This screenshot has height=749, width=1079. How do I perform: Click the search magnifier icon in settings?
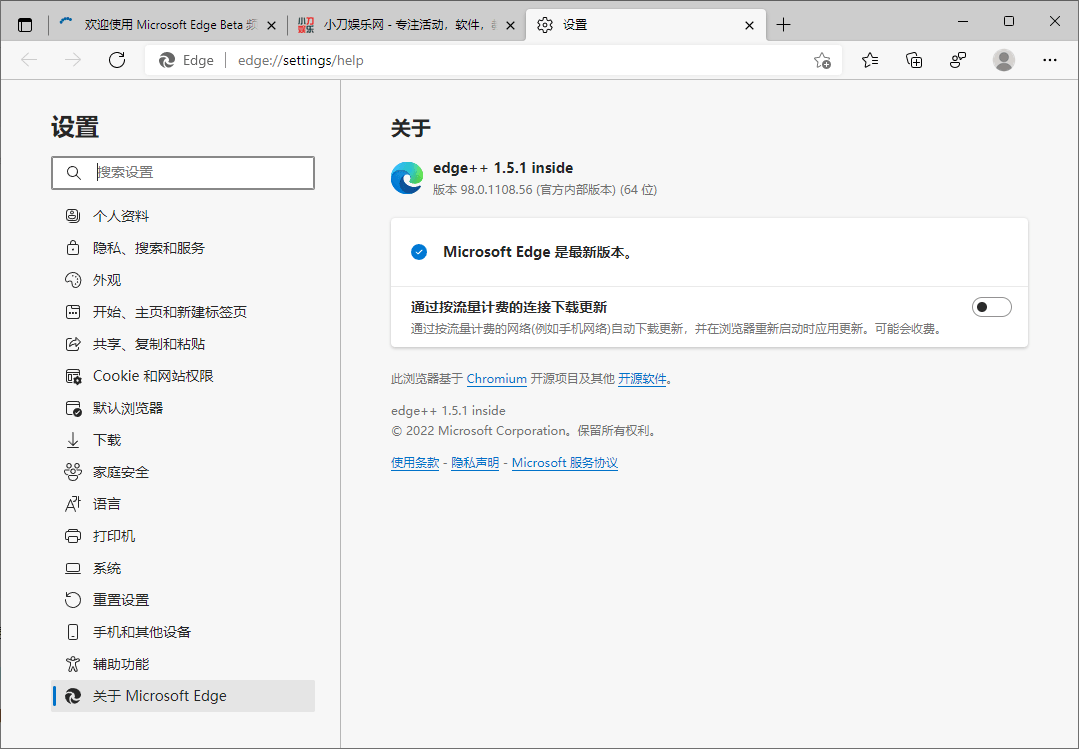click(74, 173)
